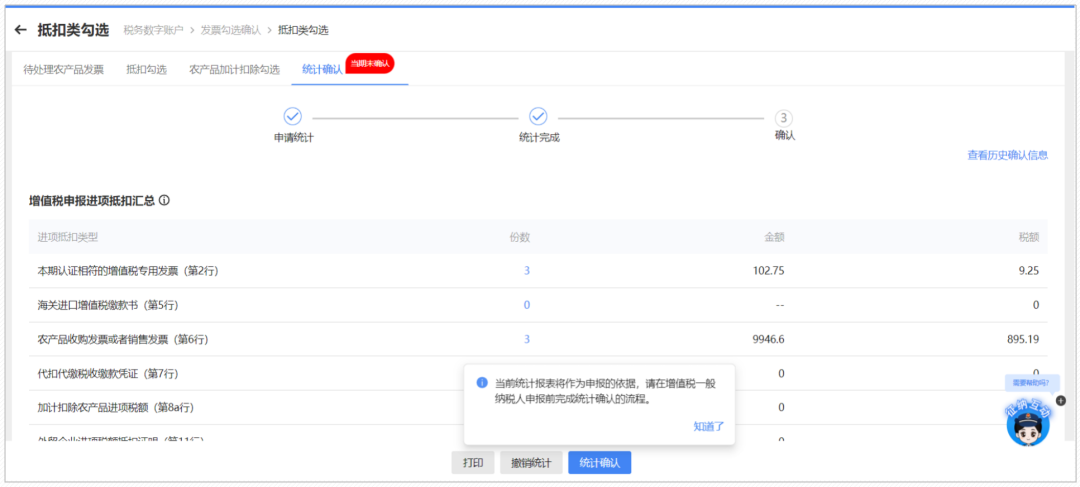Viewport: 1080px width, 487px height.
Task: Select the 统计确认 tab
Action: (322, 70)
